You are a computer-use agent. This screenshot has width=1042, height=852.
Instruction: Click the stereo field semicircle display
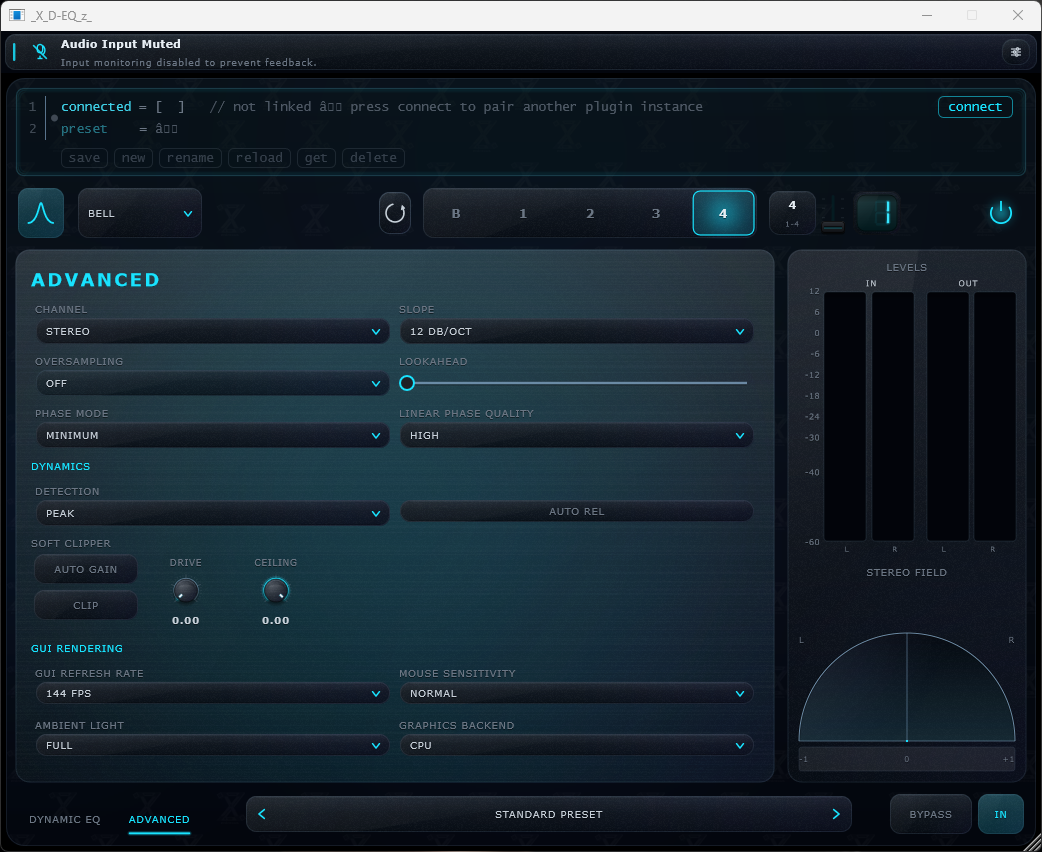[906, 687]
